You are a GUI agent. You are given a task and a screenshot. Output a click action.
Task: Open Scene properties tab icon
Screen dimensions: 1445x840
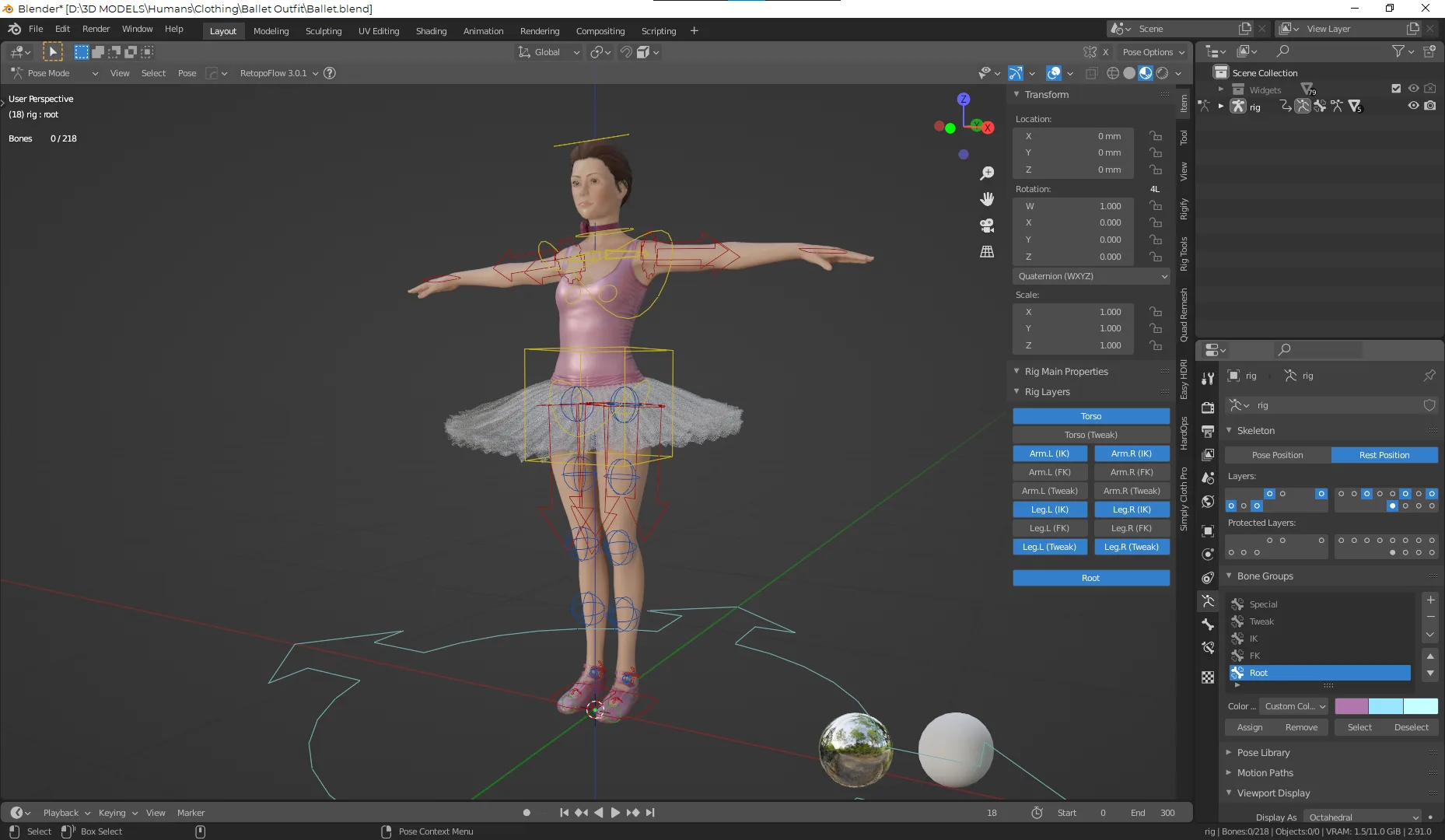[1208, 478]
